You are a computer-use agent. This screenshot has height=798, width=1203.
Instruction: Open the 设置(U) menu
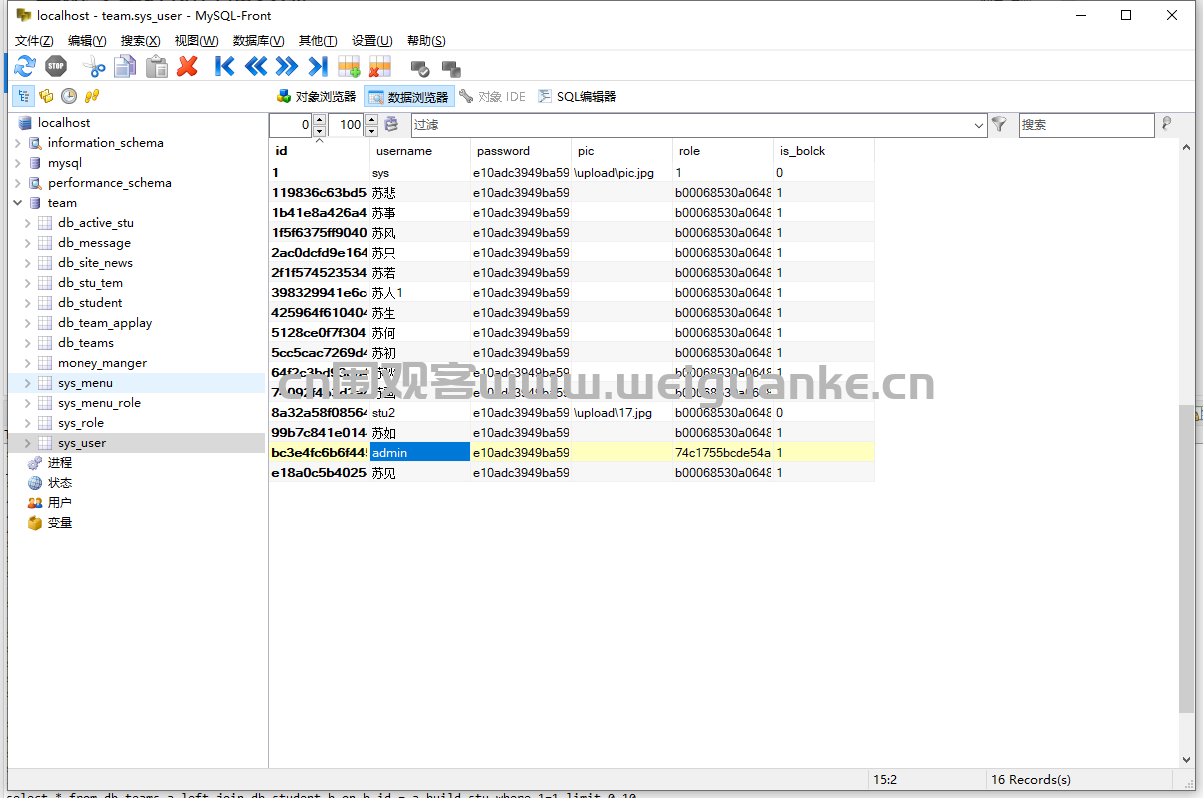click(x=372, y=41)
